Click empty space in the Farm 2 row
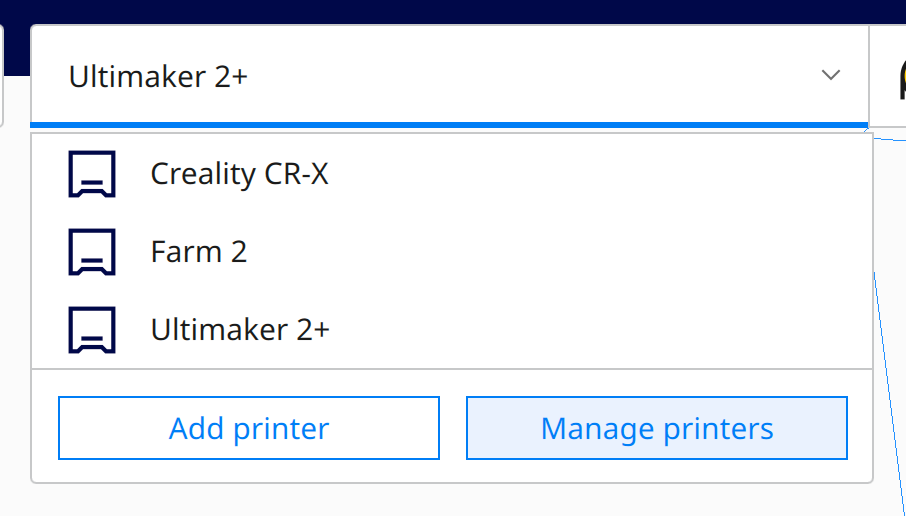The image size is (906, 516). click(x=549, y=252)
